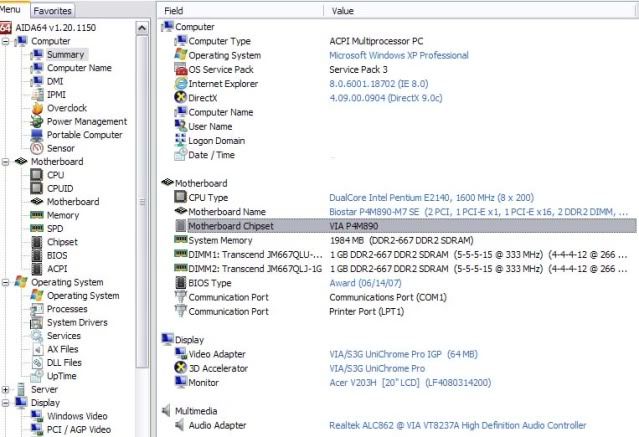Open the IPMI tree icon
Screen dimensions: 639x437
coord(37,95)
